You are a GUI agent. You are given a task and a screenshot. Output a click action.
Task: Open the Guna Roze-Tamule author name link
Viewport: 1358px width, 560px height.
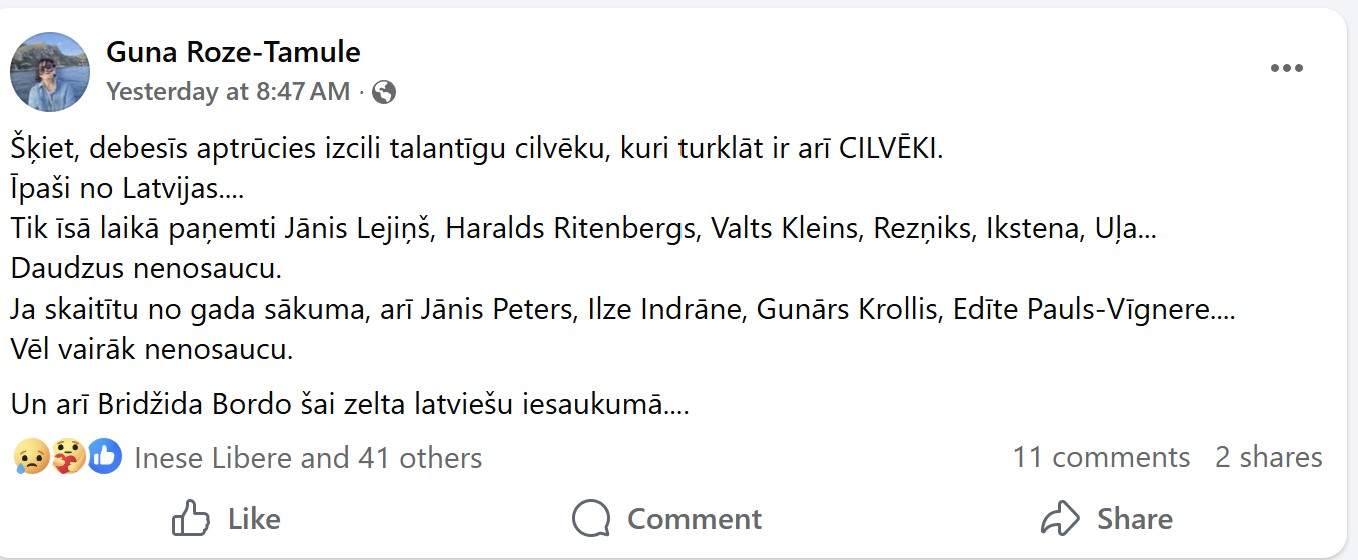pos(233,51)
